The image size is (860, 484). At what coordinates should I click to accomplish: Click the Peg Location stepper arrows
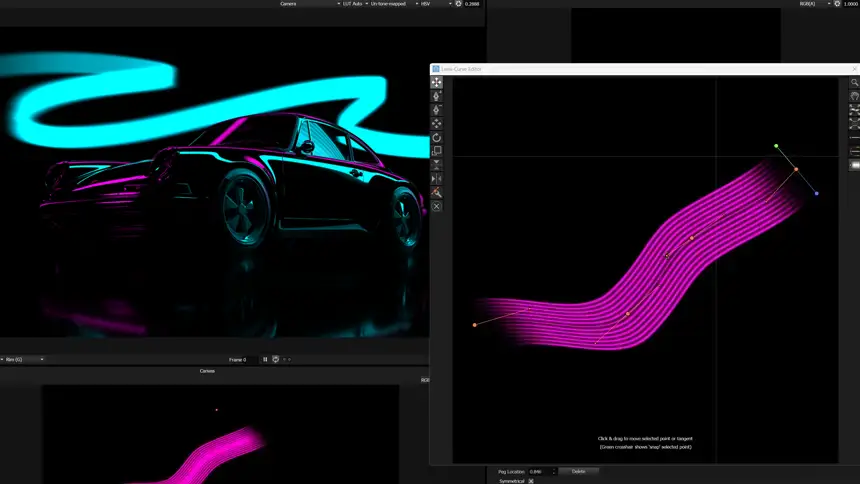point(554,471)
